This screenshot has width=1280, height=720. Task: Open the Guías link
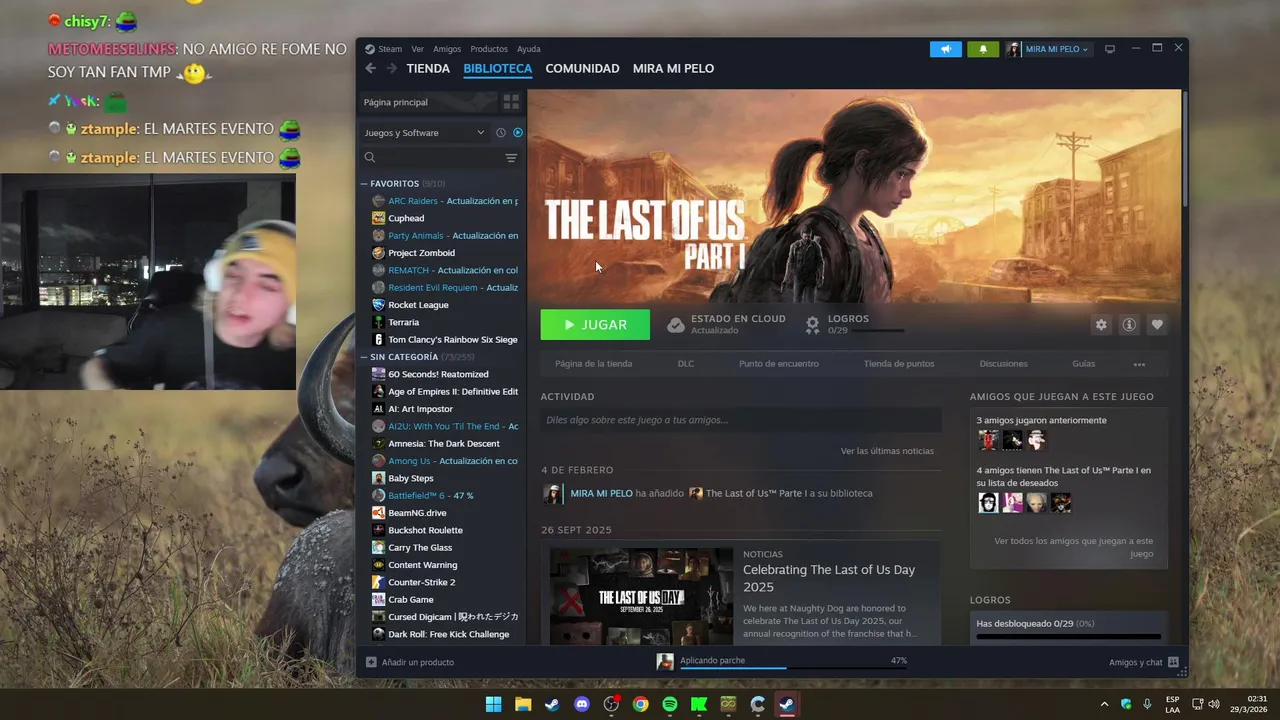(1084, 364)
